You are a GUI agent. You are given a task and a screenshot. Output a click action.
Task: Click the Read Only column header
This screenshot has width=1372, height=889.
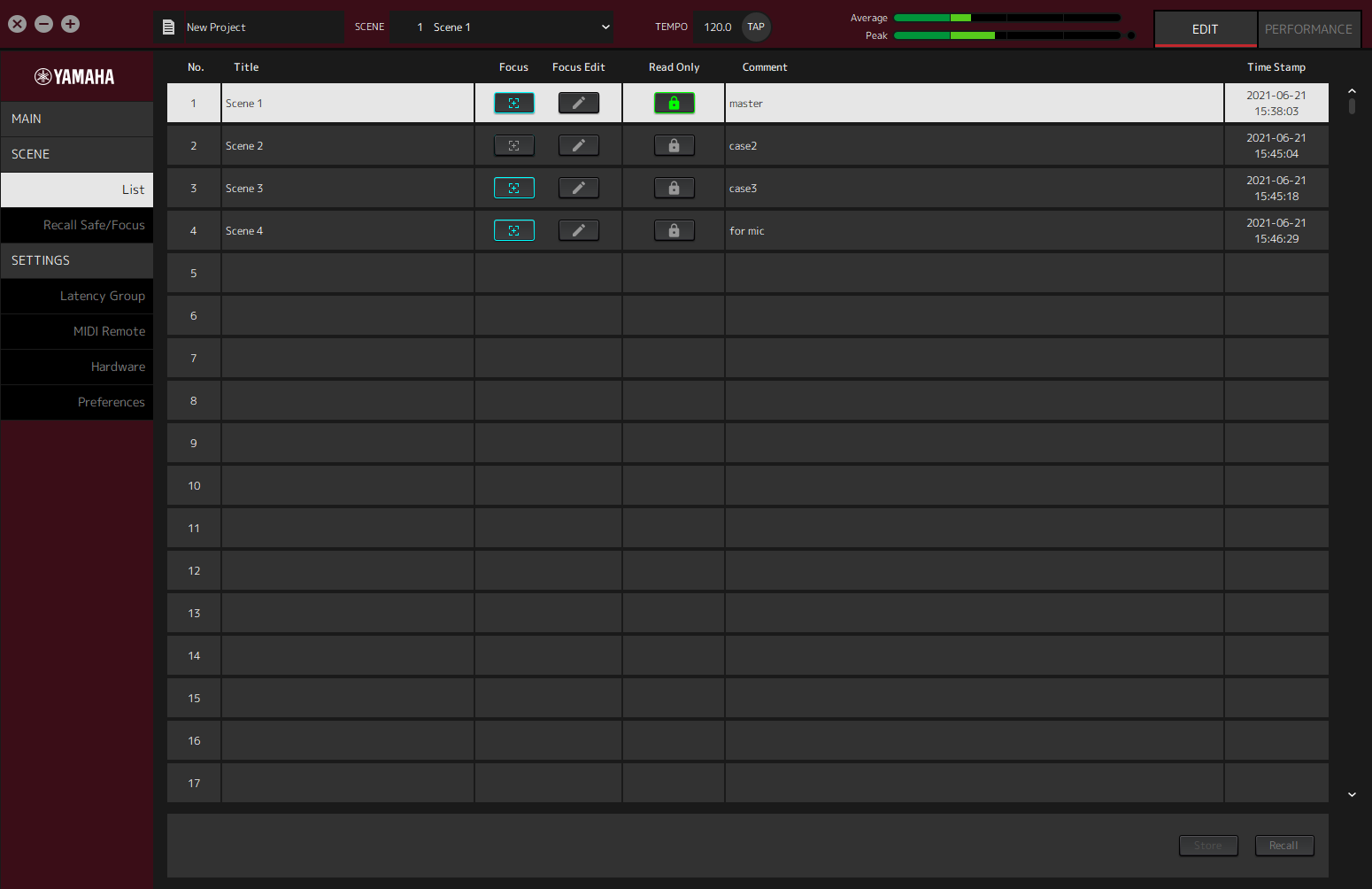pyautogui.click(x=674, y=67)
